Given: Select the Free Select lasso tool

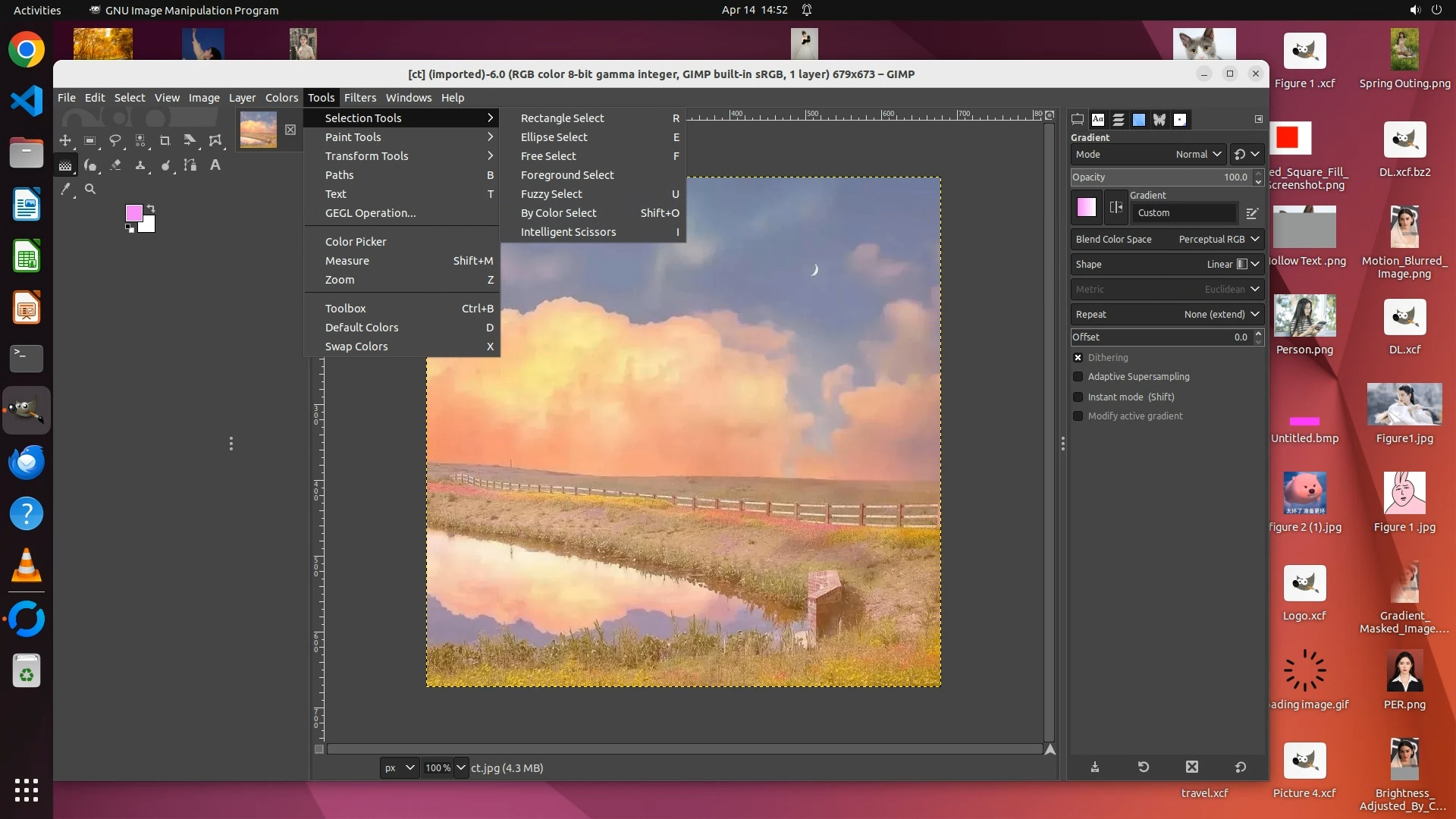Looking at the screenshot, I should [115, 140].
